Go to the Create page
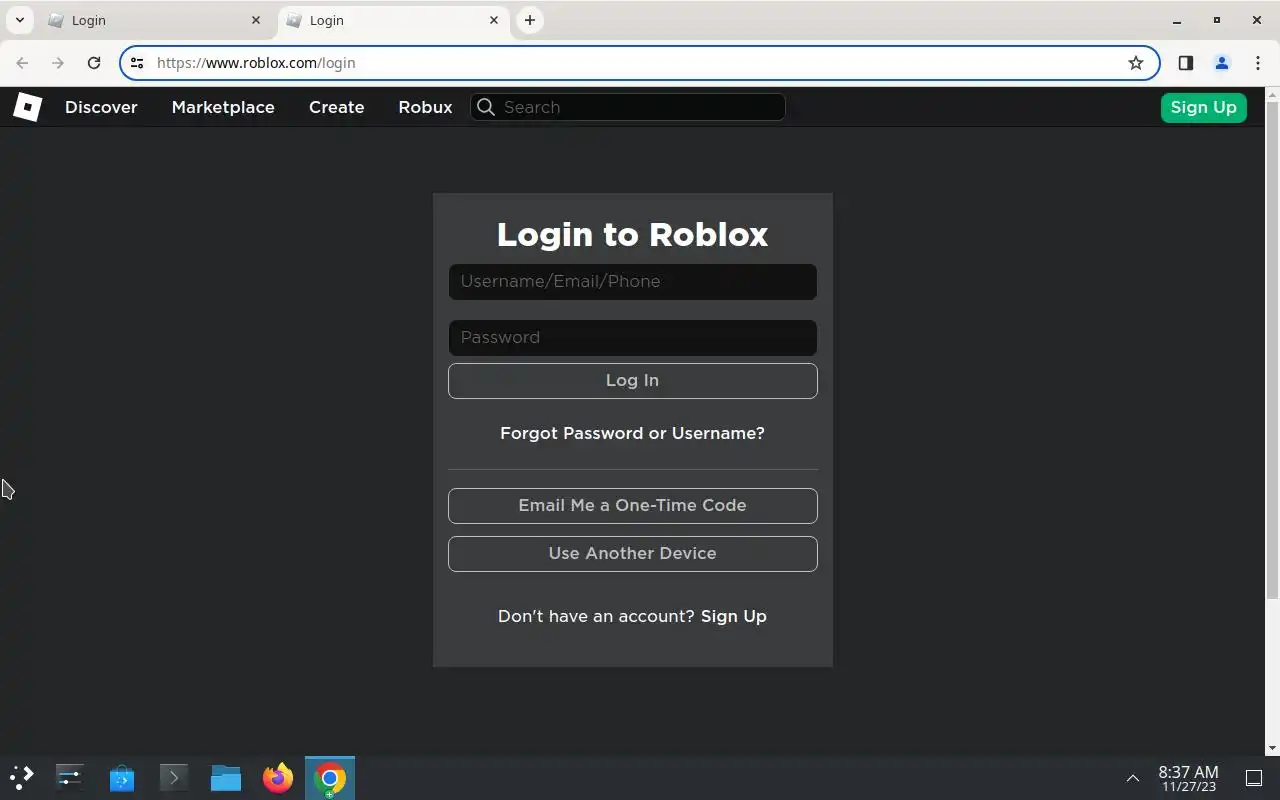The height and width of the screenshot is (800, 1280). (x=336, y=107)
